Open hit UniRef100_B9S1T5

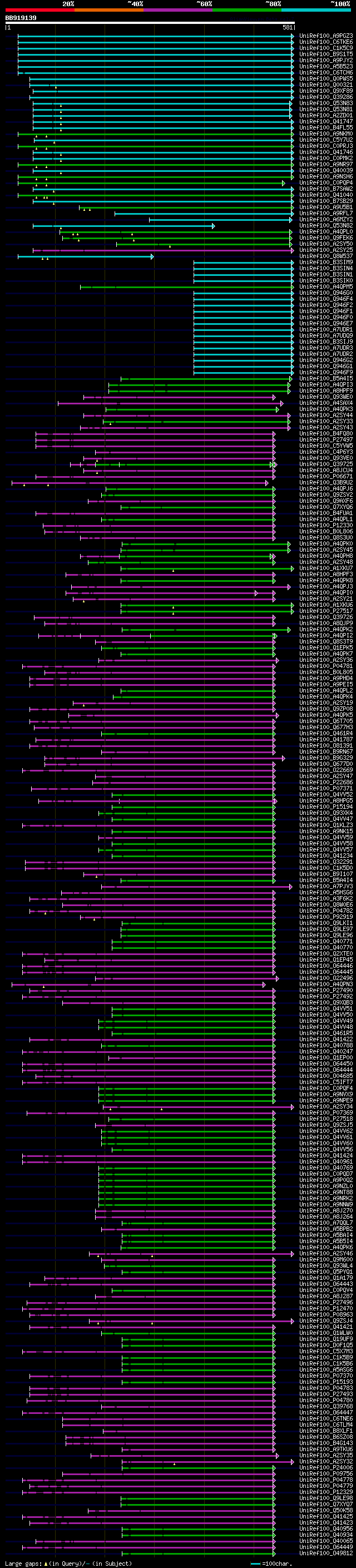[326, 54]
